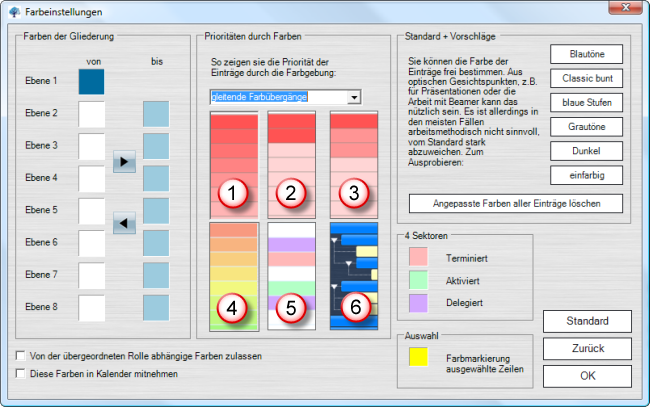Pick the pink 'Terminiert' sector color
Image resolution: width=650 pixels, height=407 pixels.
[420, 257]
